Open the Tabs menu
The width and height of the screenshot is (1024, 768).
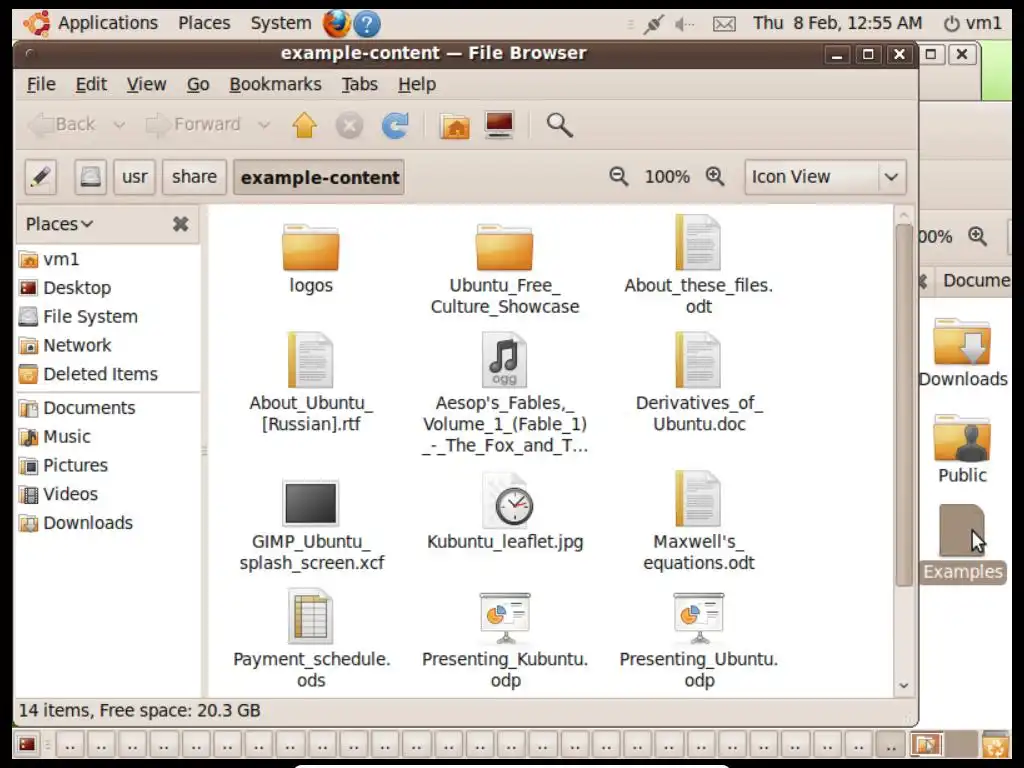359,84
